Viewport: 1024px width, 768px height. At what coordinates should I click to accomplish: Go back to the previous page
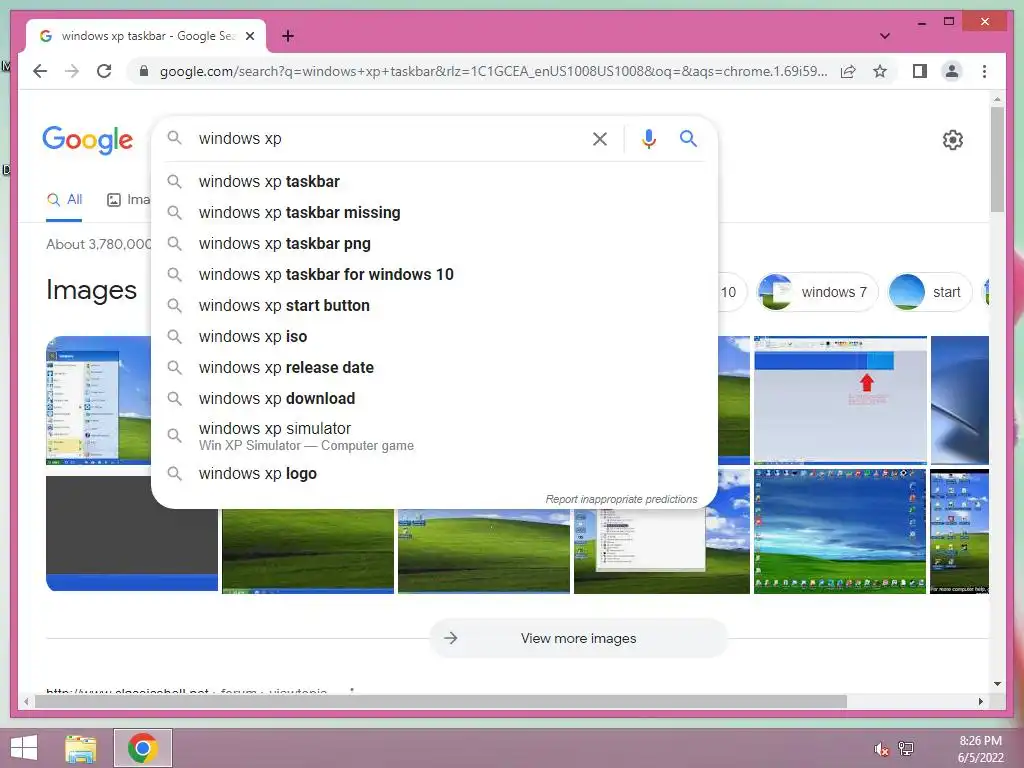[40, 71]
